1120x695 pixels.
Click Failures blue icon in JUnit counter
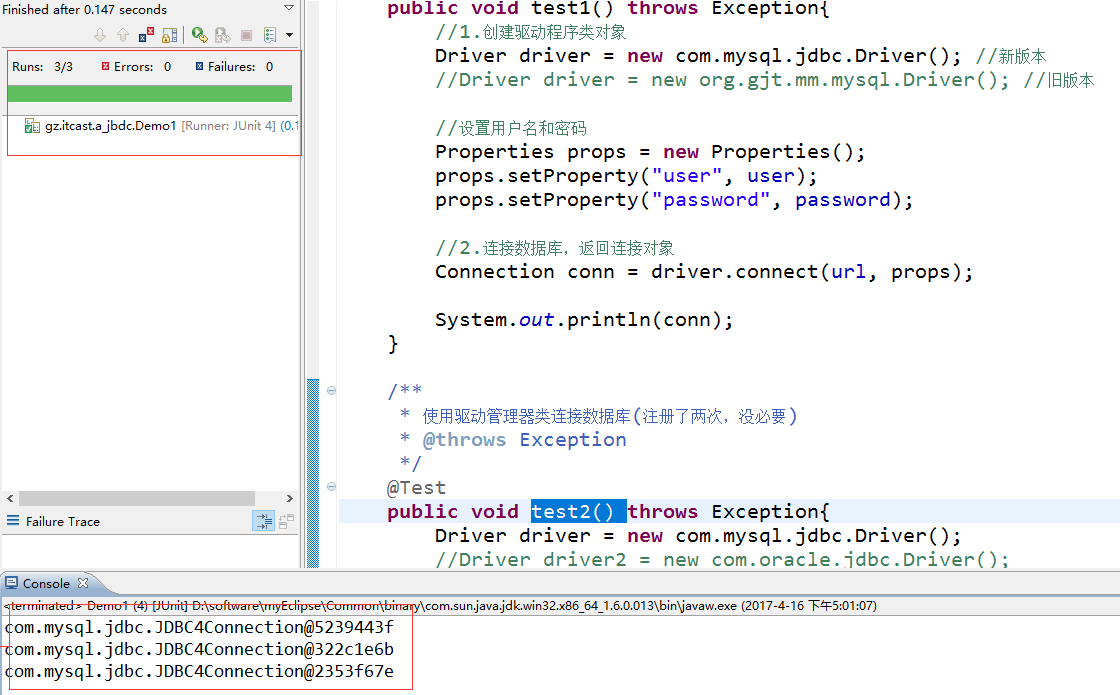pyautogui.click(x=199, y=66)
